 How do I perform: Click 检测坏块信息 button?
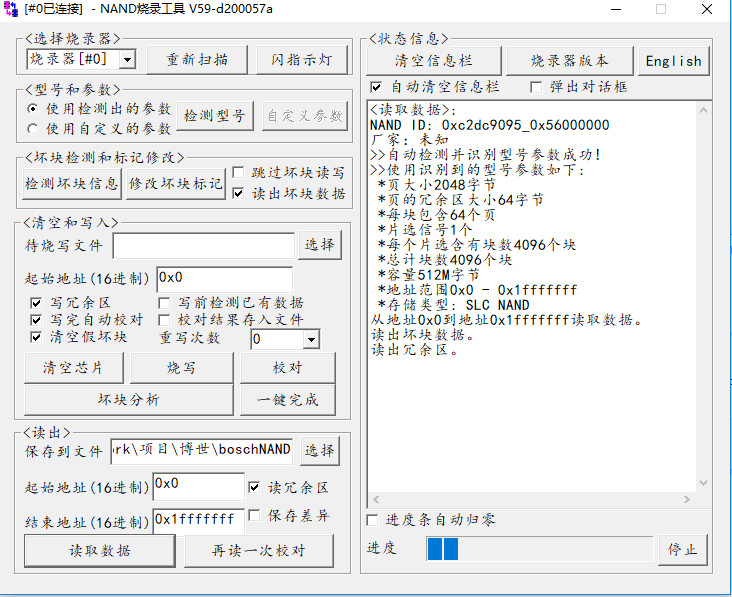pos(72,184)
